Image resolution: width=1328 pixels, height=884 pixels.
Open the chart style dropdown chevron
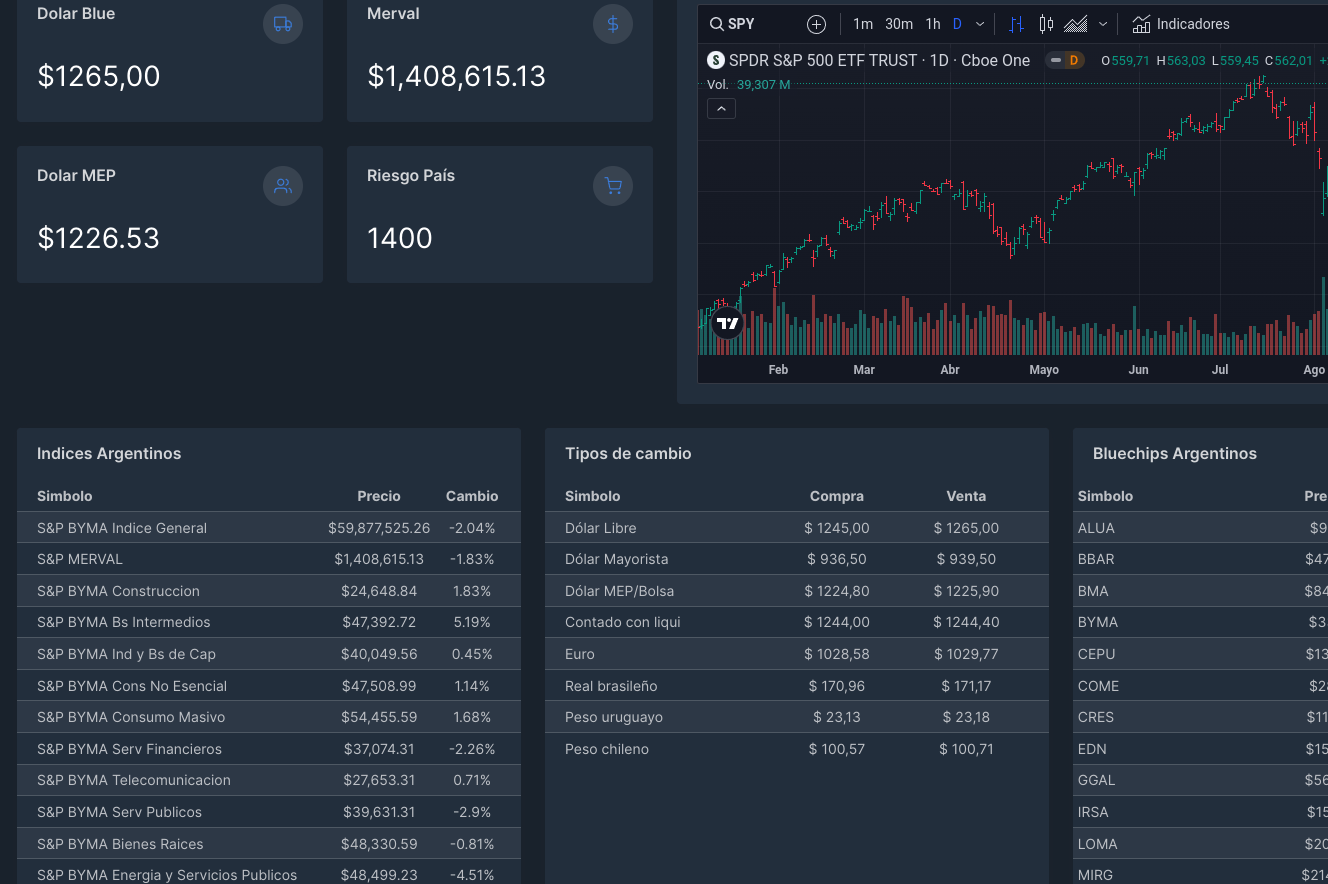(x=1103, y=24)
